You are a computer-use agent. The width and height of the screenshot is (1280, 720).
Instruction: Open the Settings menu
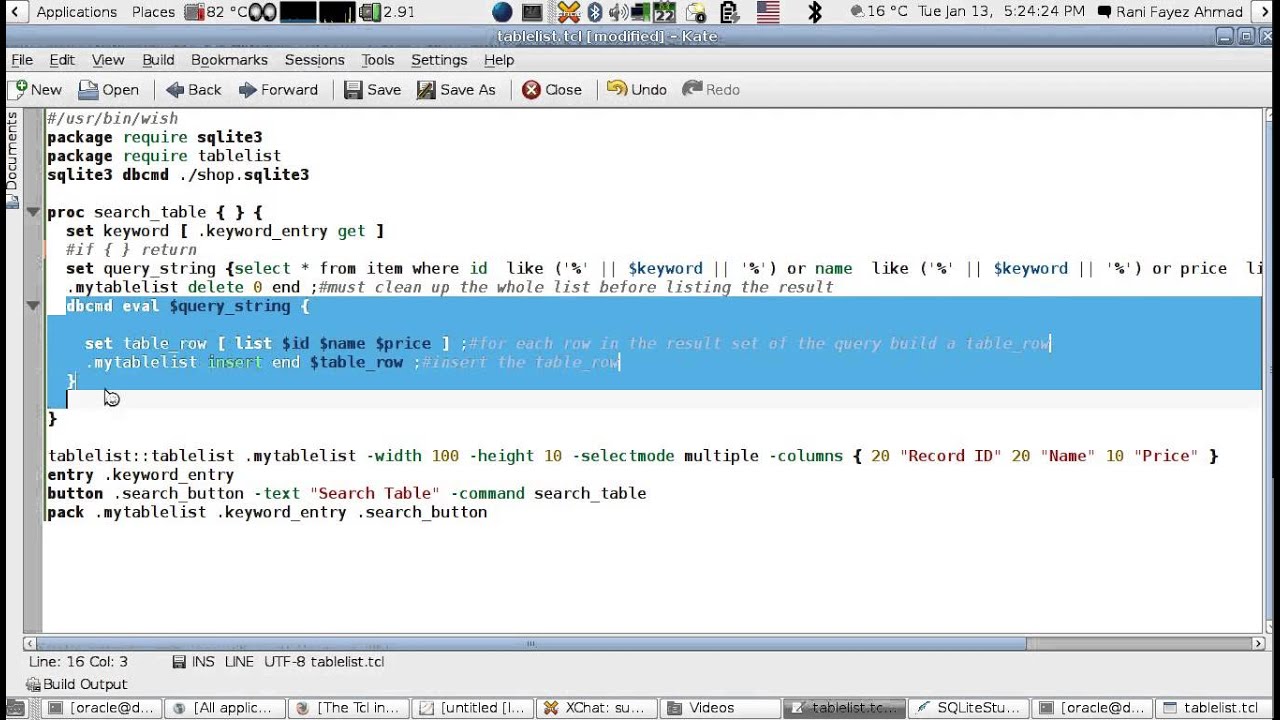[x=439, y=60]
